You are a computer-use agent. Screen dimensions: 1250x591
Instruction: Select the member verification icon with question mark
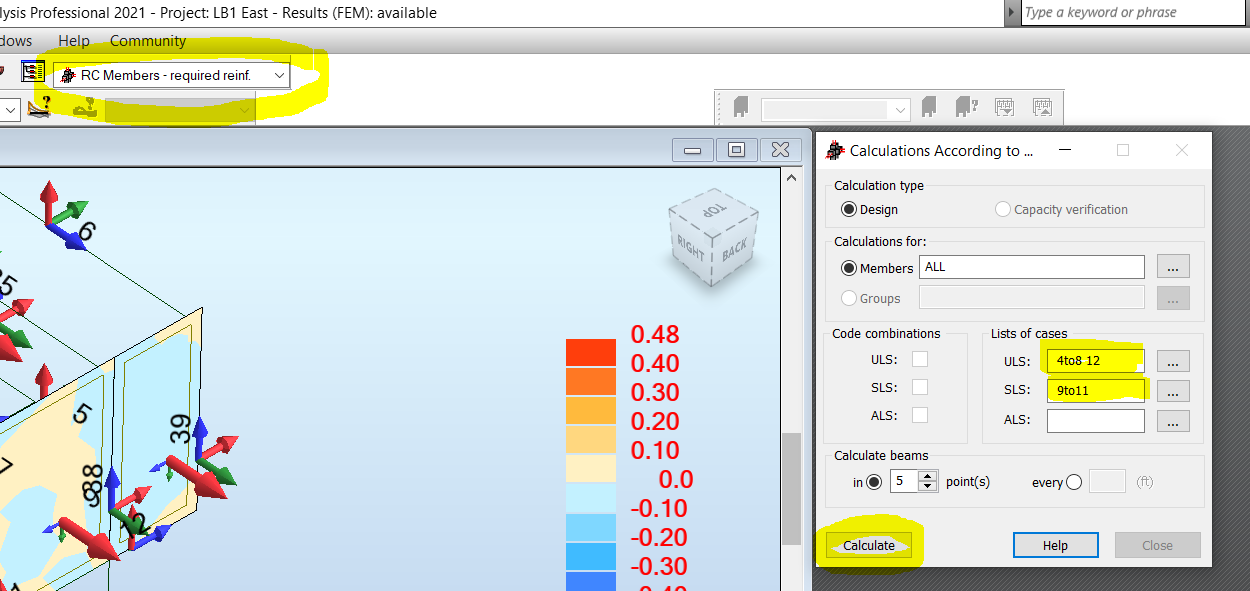click(965, 107)
